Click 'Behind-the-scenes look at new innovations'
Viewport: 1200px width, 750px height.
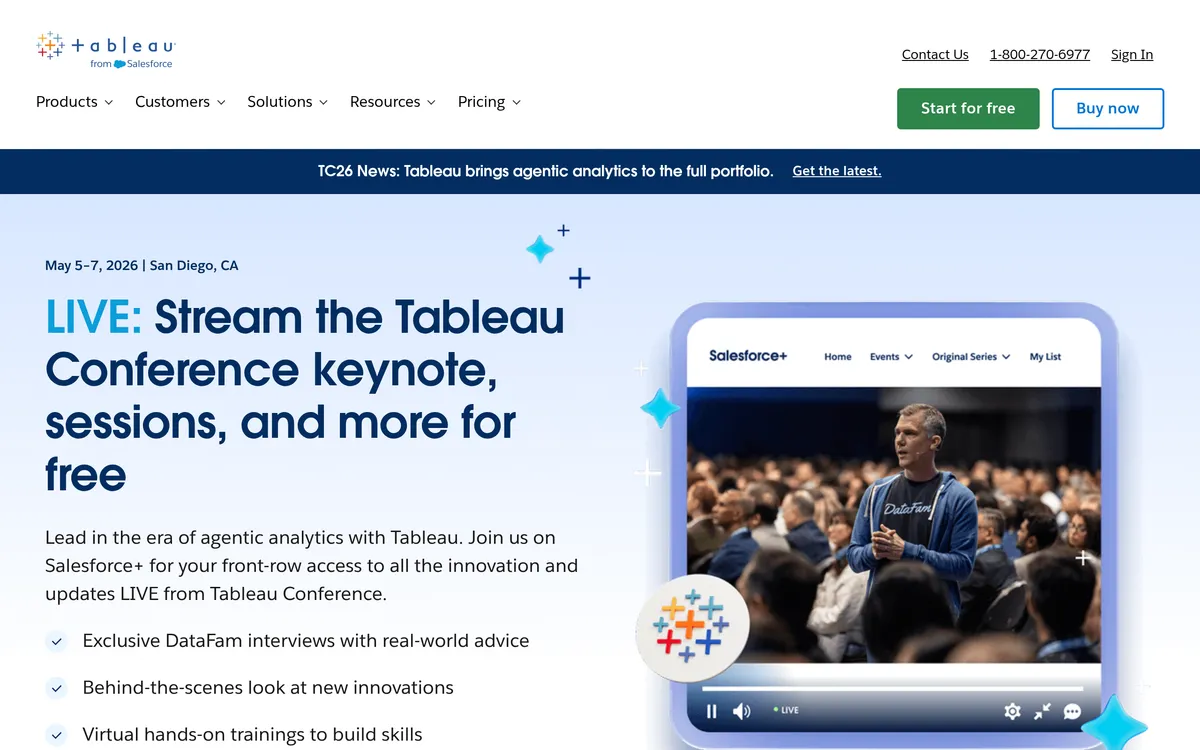(268, 688)
